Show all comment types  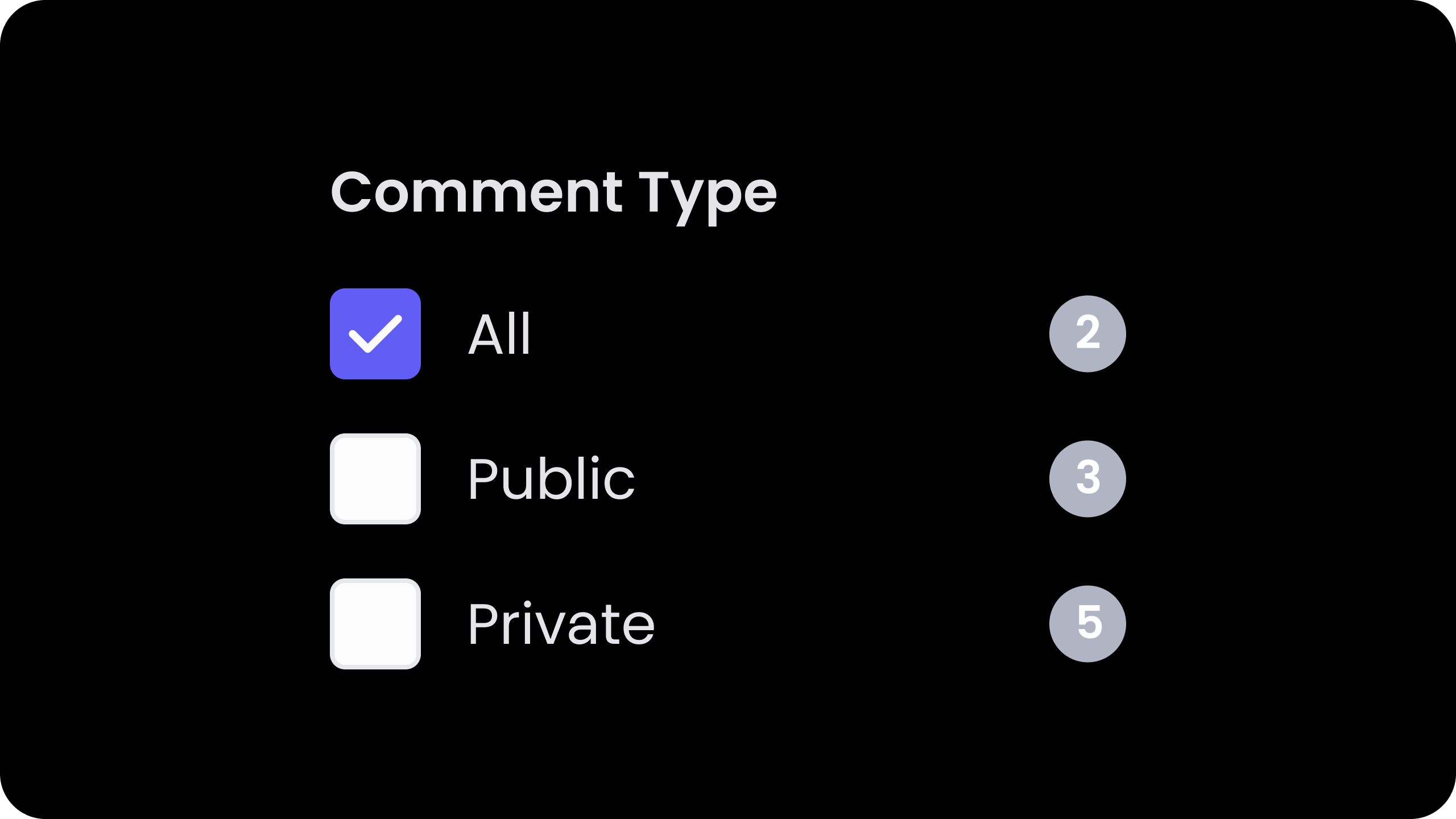pyautogui.click(x=375, y=334)
